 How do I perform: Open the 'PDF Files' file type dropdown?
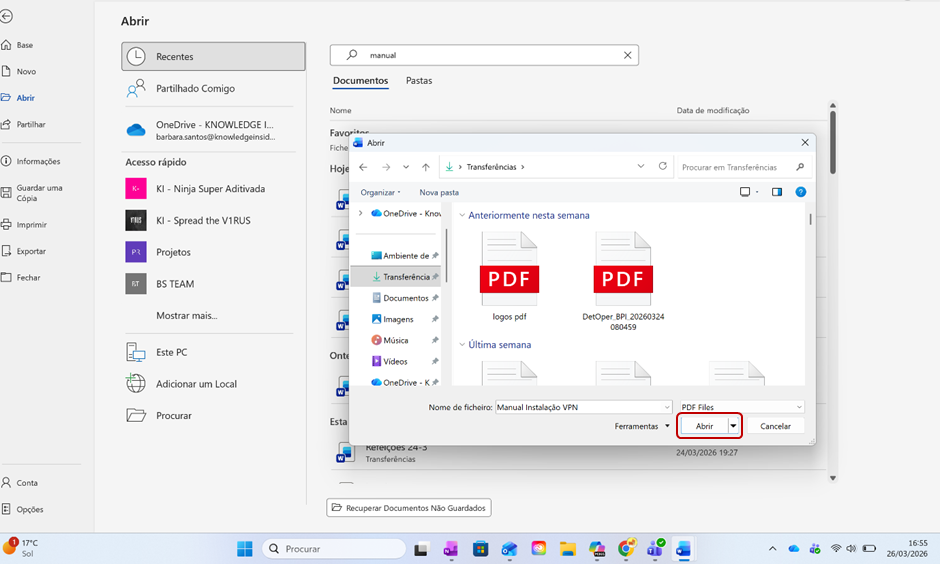[740, 407]
